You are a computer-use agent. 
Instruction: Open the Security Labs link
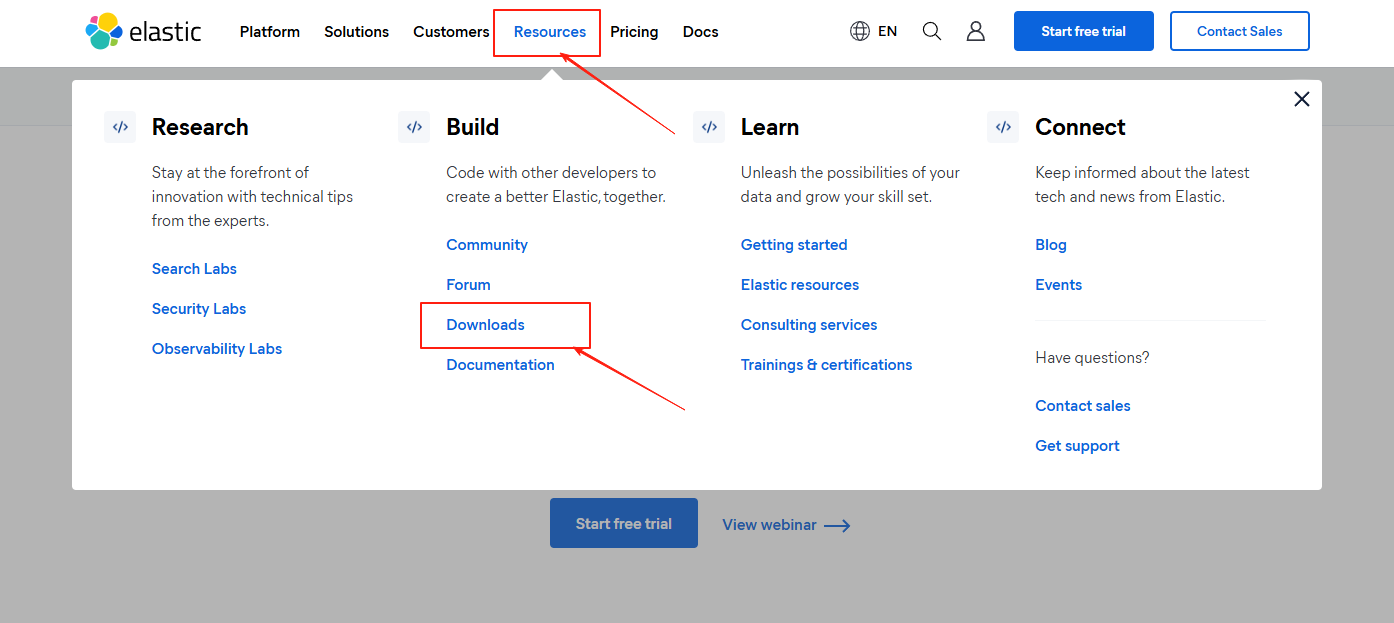(199, 309)
